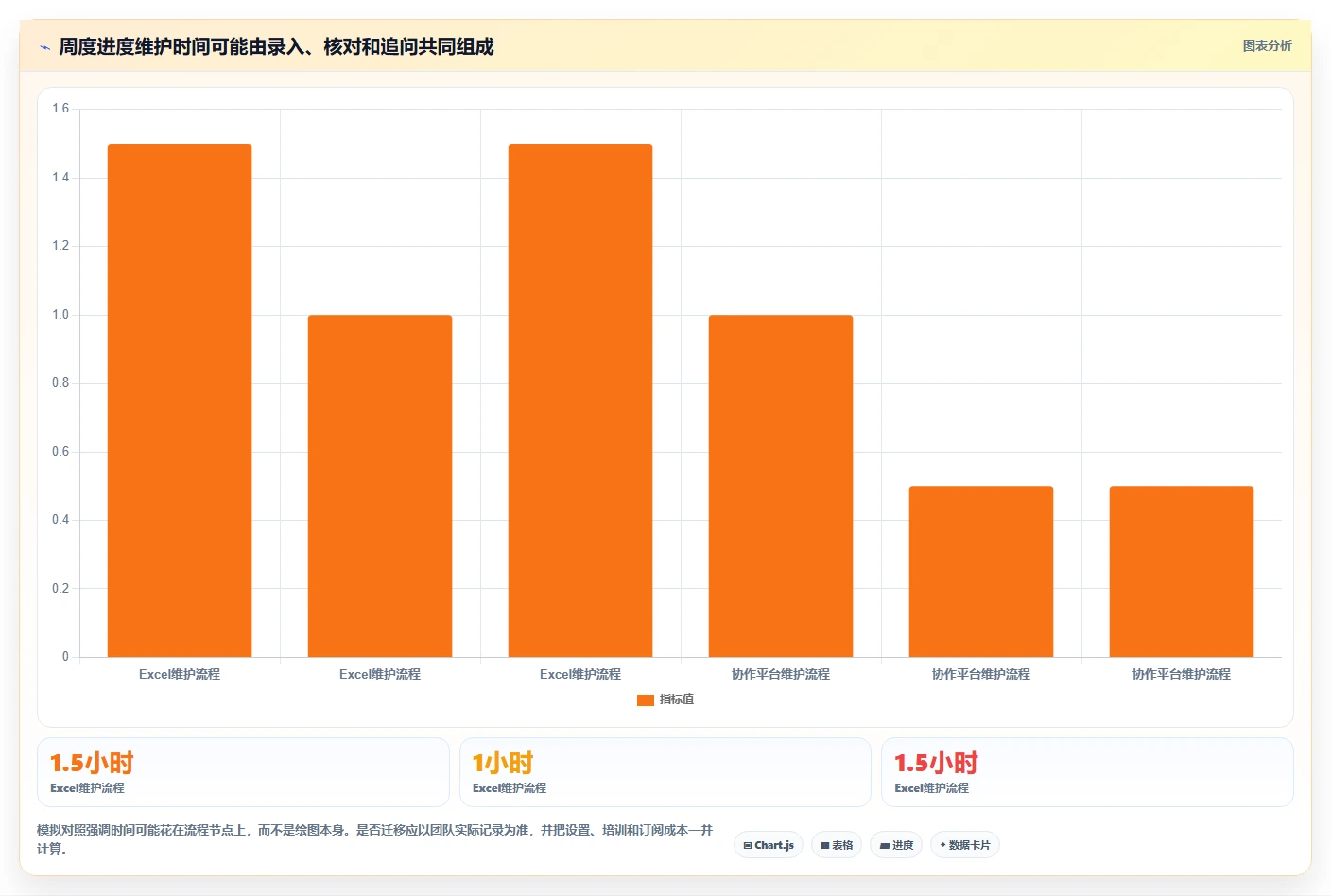Click the y-axis label 1.6
This screenshot has width=1331, height=896.
pyautogui.click(x=60, y=109)
